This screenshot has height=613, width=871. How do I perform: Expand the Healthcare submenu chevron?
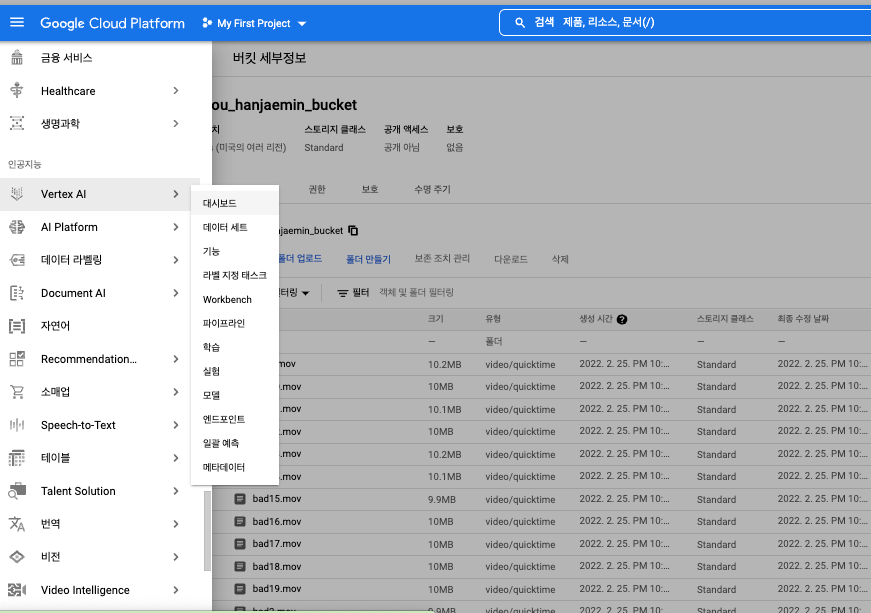tap(176, 91)
